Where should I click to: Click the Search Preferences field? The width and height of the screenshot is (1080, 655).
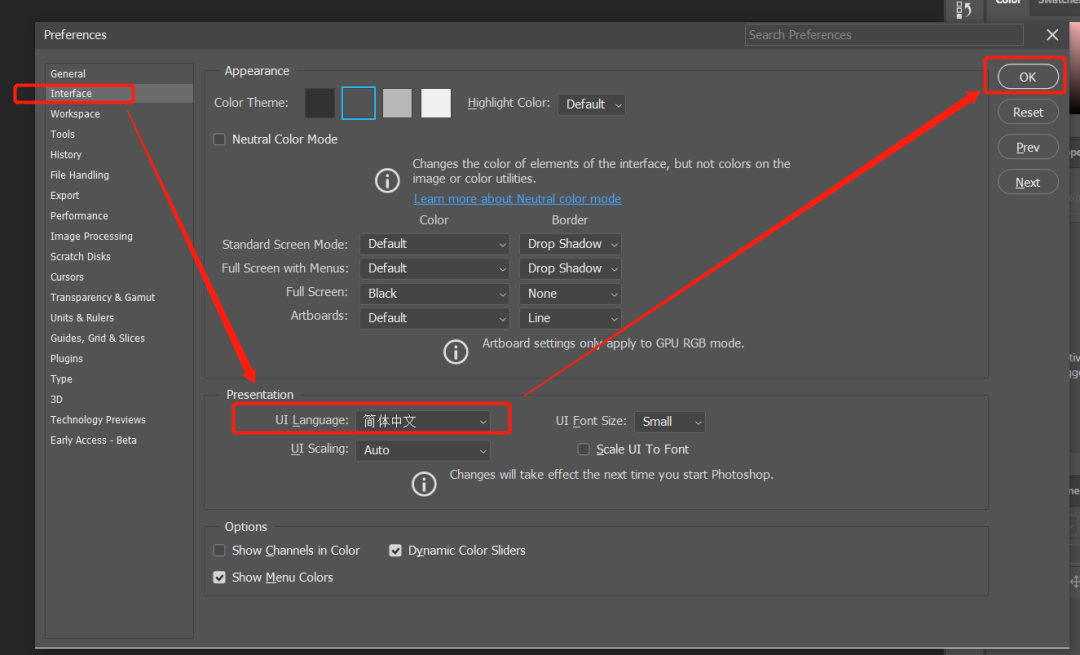click(x=884, y=35)
